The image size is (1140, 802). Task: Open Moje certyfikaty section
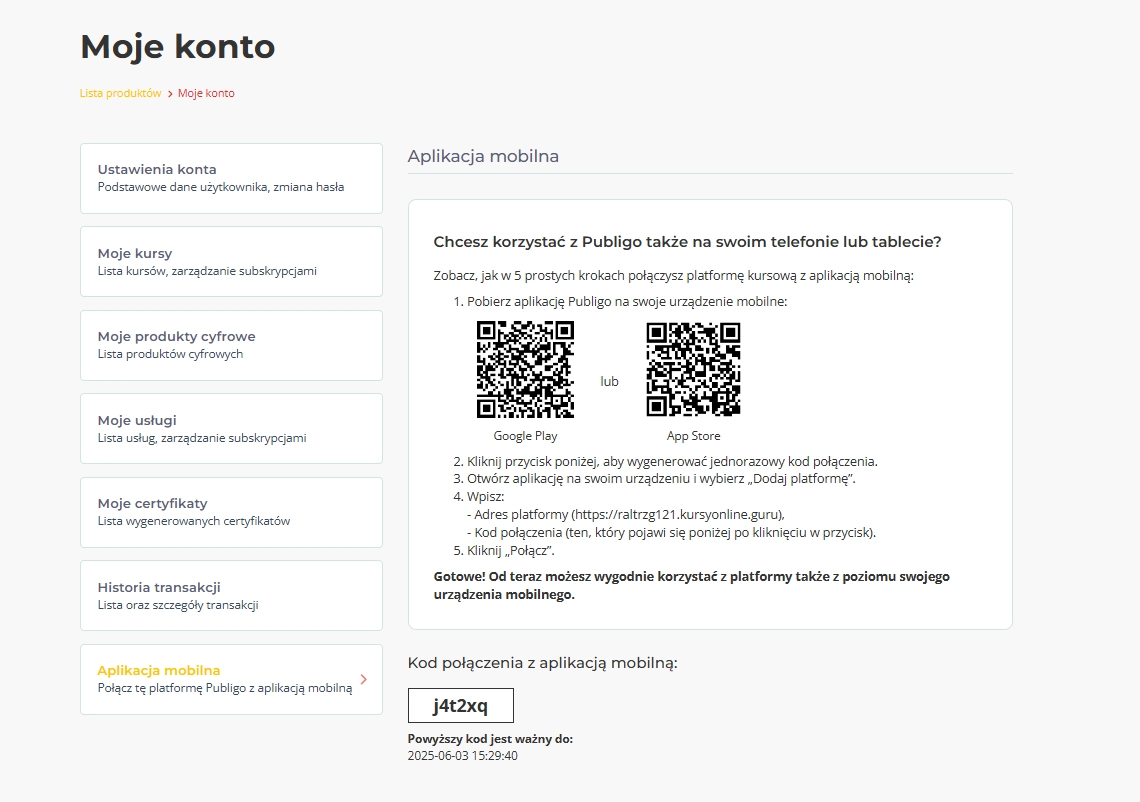click(231, 512)
